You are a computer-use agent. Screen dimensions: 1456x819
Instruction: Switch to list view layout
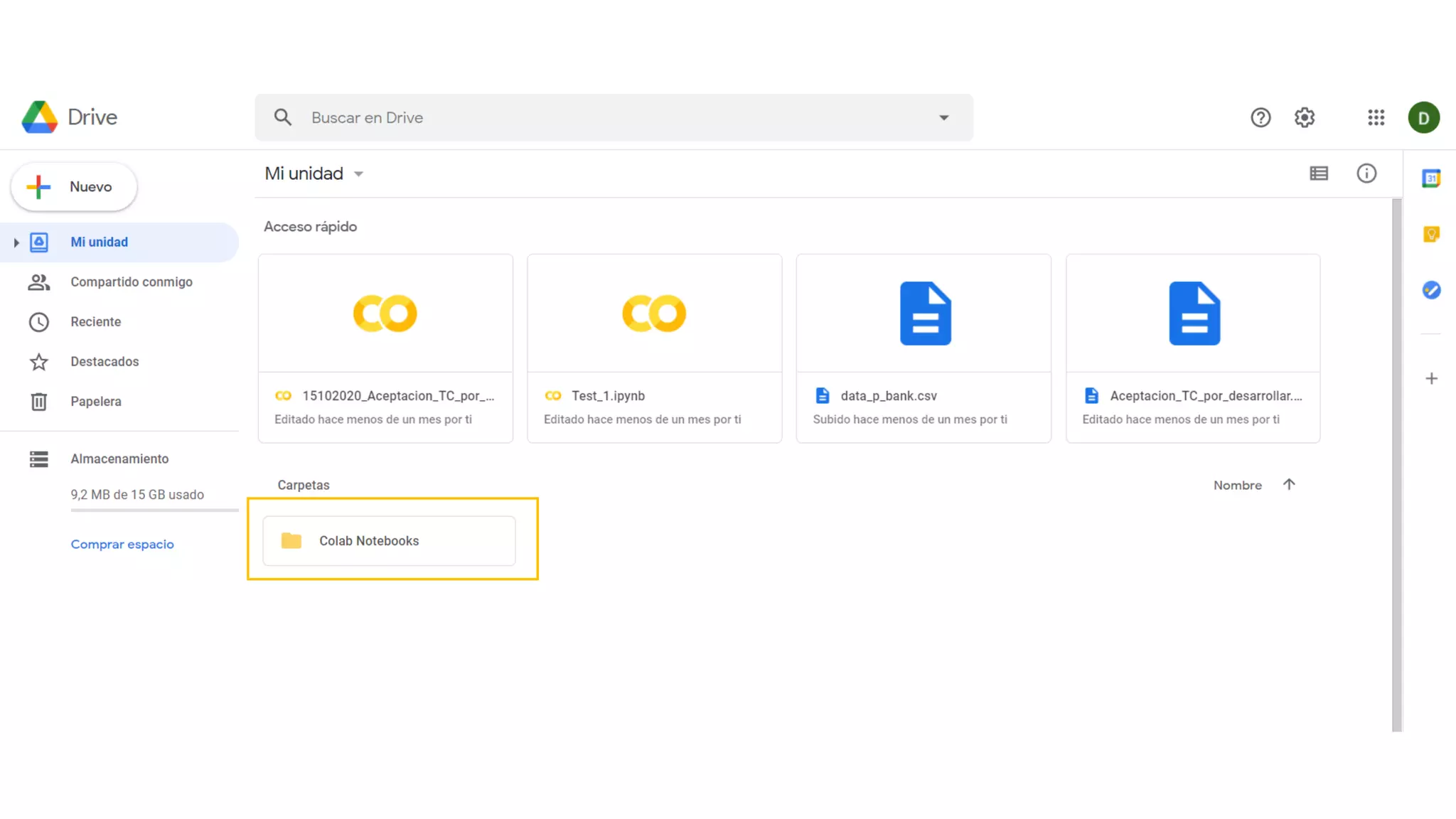click(1319, 173)
